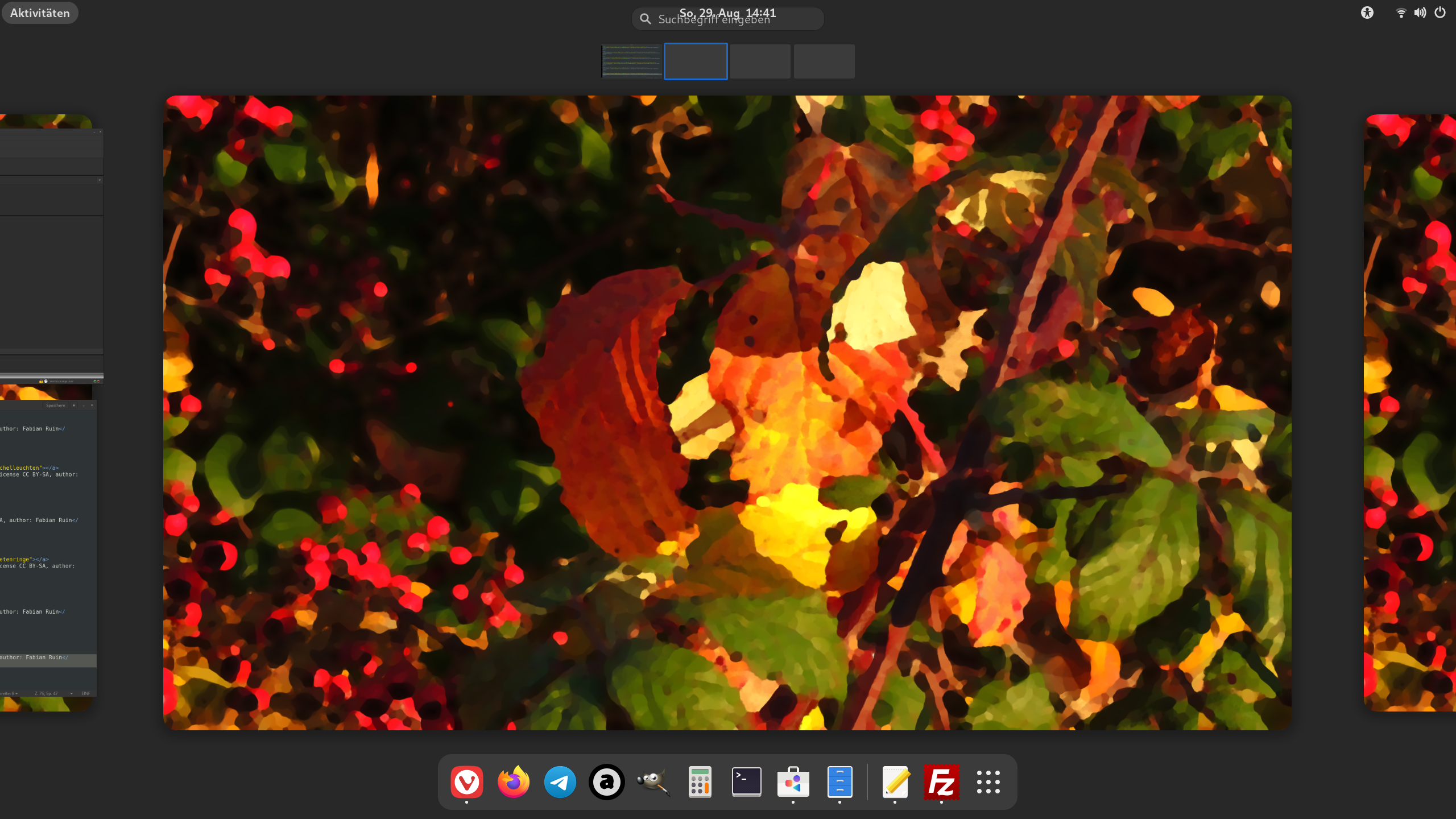Click the power button in the top-right corner
This screenshot has width=1456, height=819.
(x=1440, y=13)
